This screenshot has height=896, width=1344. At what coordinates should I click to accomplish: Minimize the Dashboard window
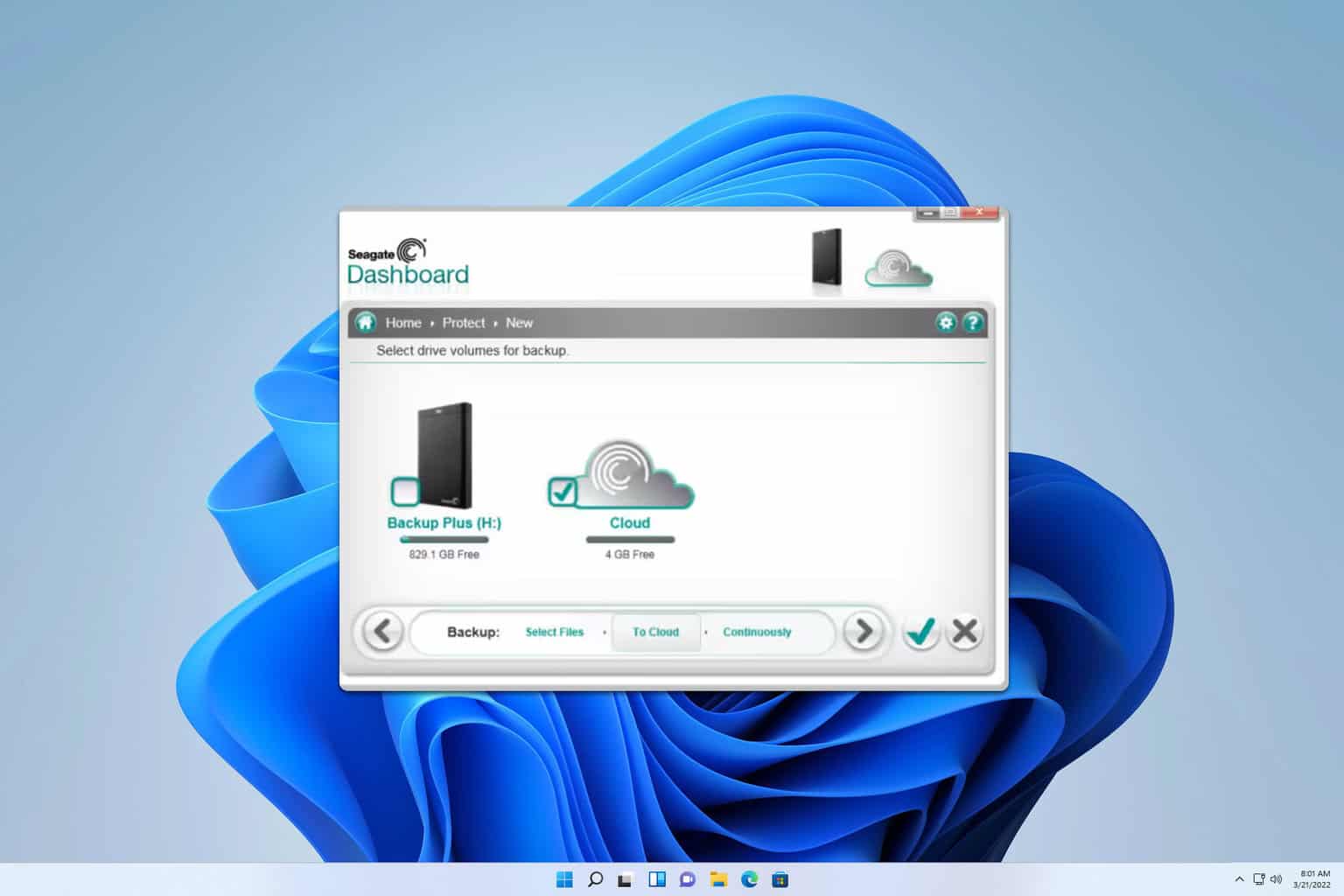929,213
